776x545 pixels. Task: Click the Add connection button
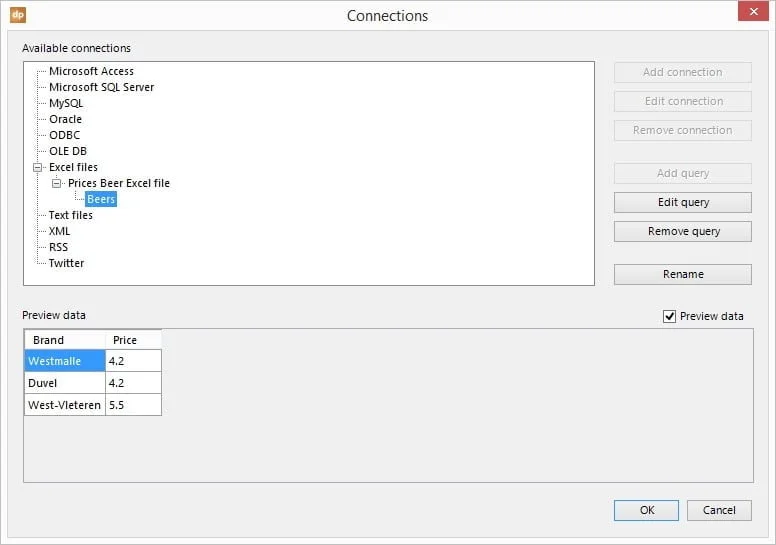click(682, 72)
